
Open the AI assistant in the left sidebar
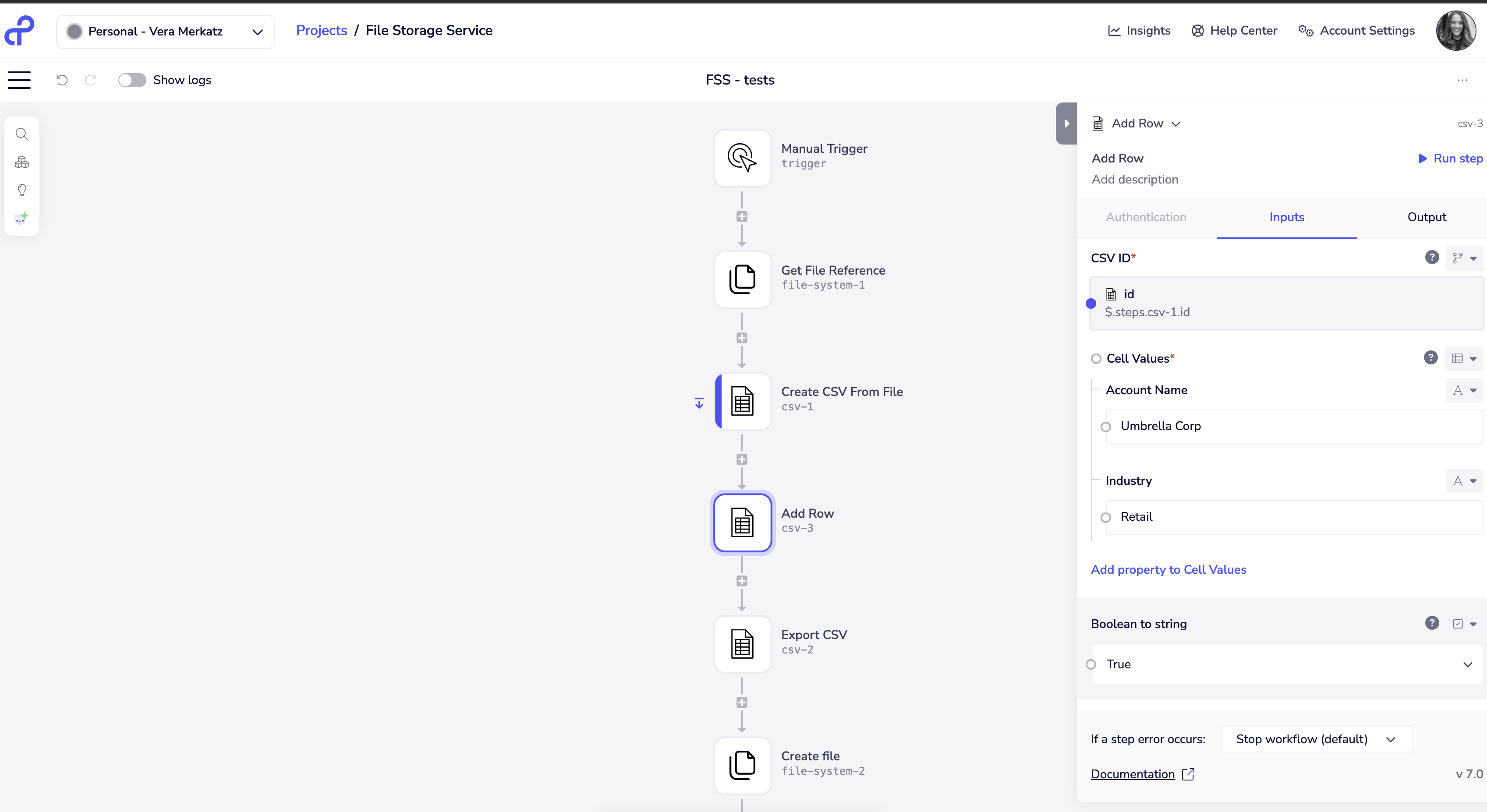(x=22, y=218)
